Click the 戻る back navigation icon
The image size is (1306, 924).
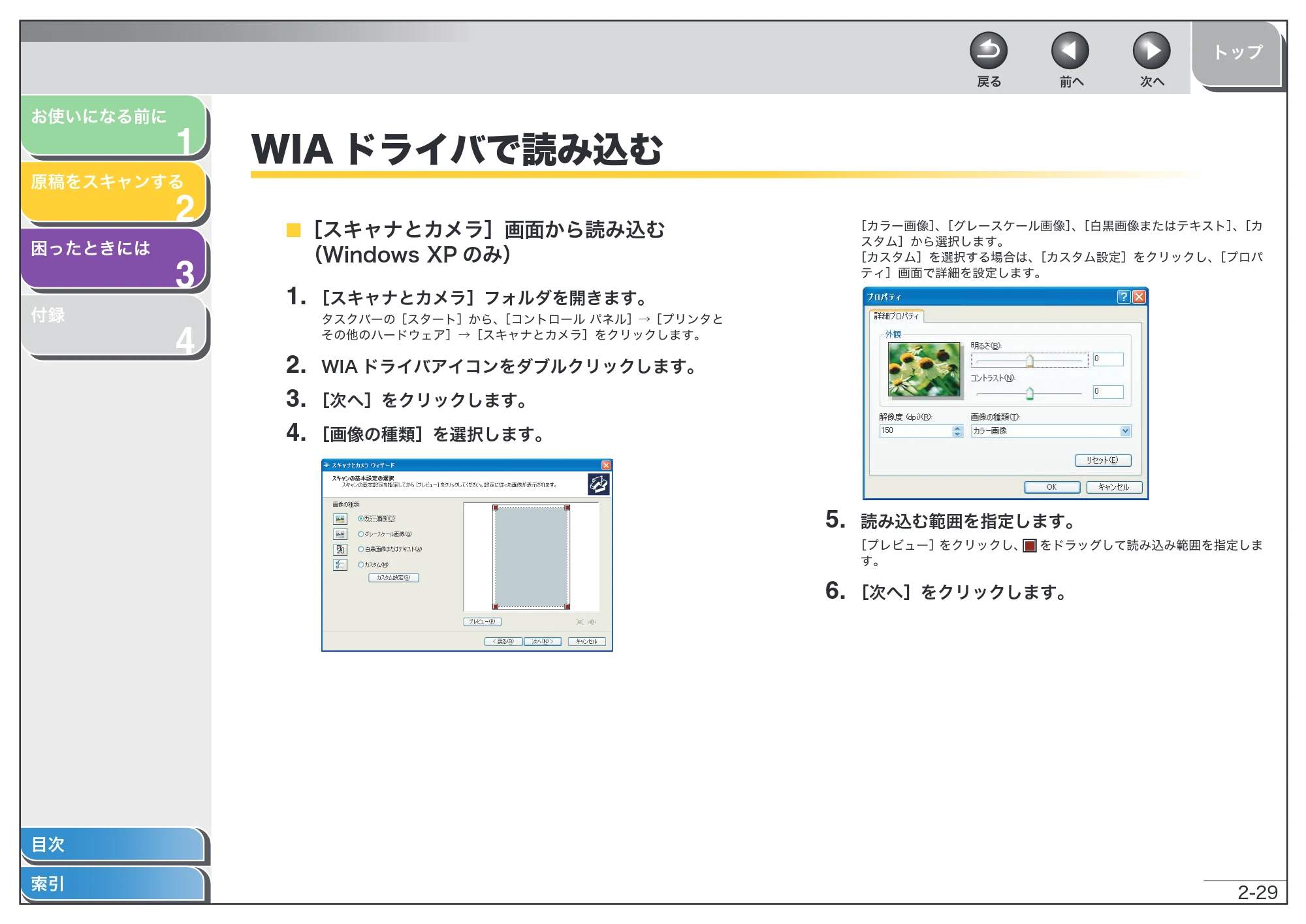988,50
